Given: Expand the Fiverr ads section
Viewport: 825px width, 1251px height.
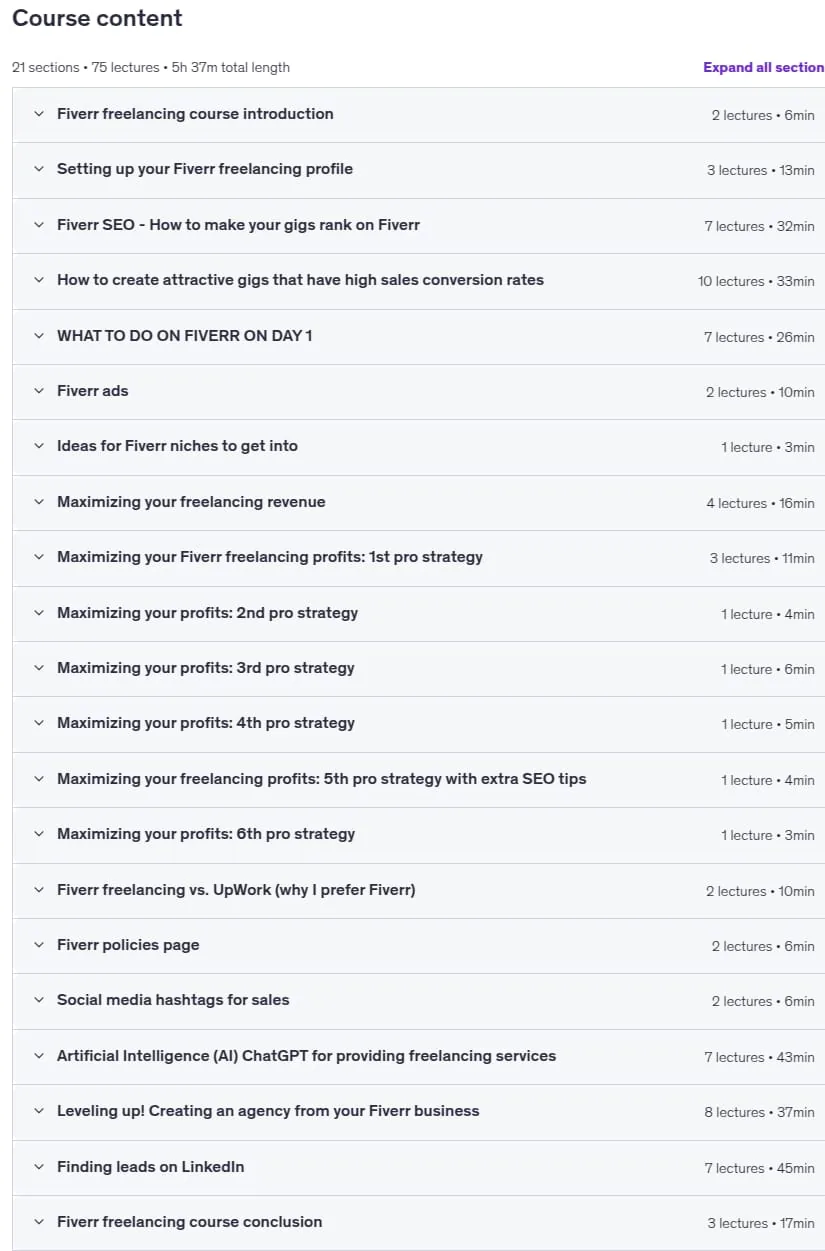Looking at the screenshot, I should click(419, 392).
